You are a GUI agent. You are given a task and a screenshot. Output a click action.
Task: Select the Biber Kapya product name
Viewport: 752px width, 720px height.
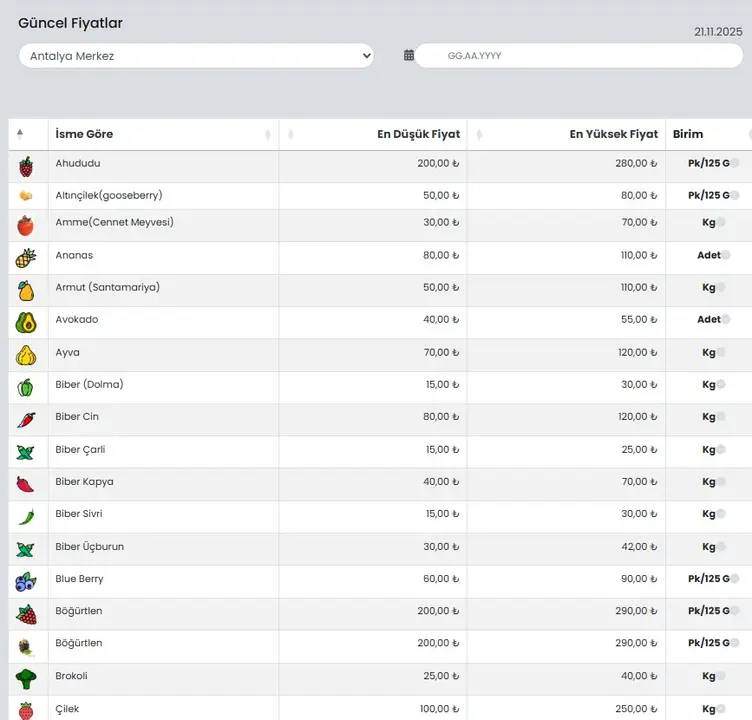[x=84, y=482]
